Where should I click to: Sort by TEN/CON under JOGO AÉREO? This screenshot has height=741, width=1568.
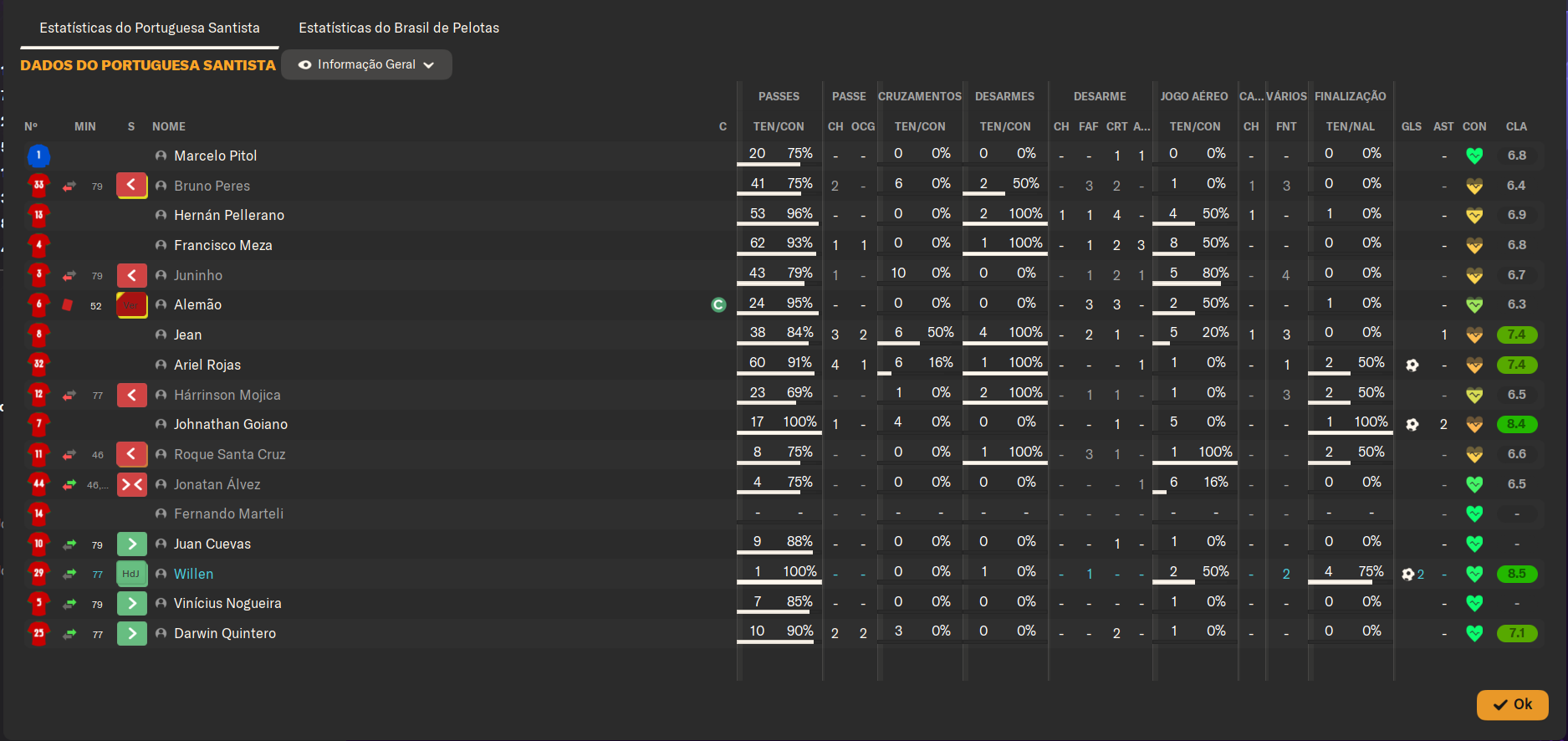click(1195, 126)
